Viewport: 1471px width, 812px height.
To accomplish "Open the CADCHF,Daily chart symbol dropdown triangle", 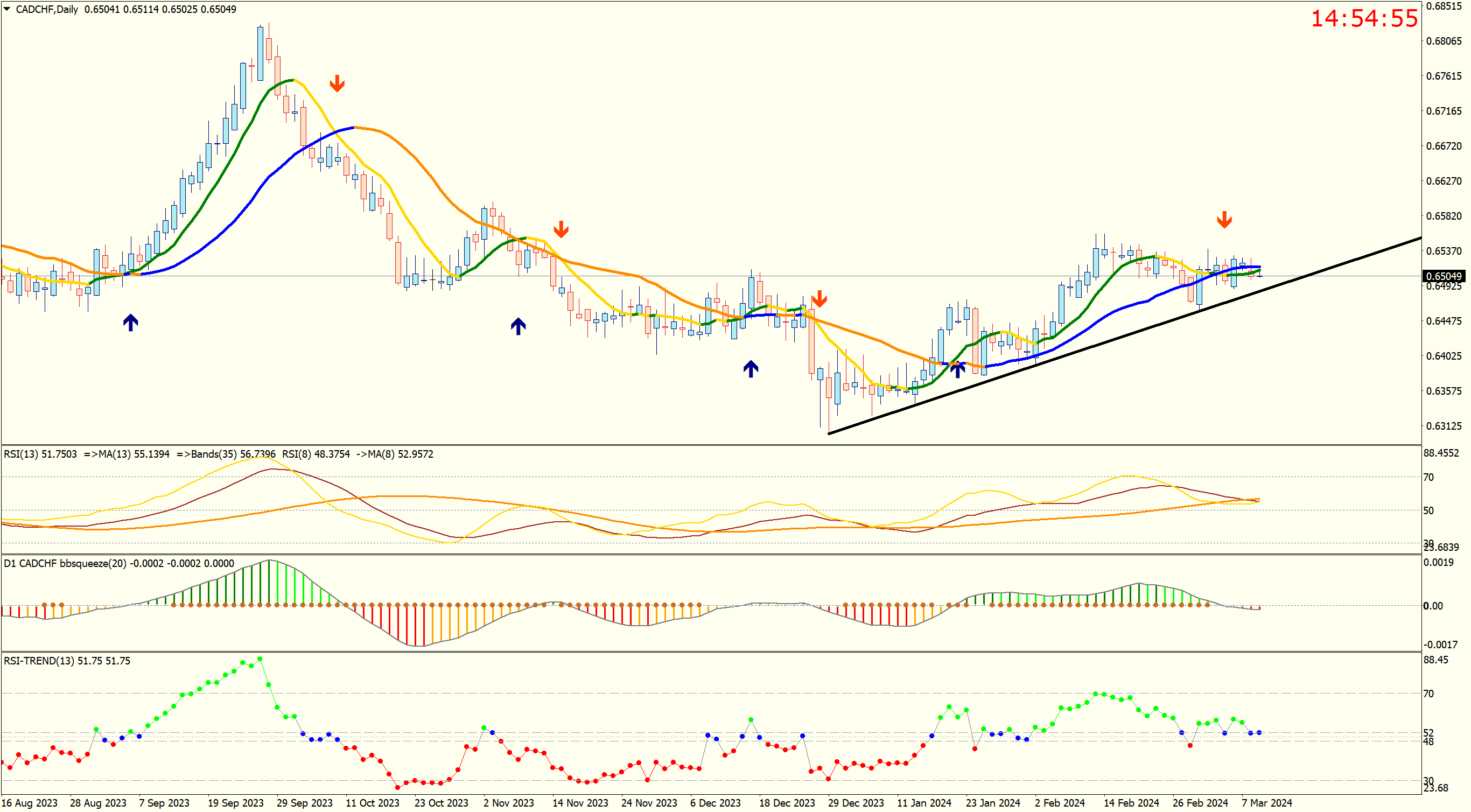I will [7, 9].
